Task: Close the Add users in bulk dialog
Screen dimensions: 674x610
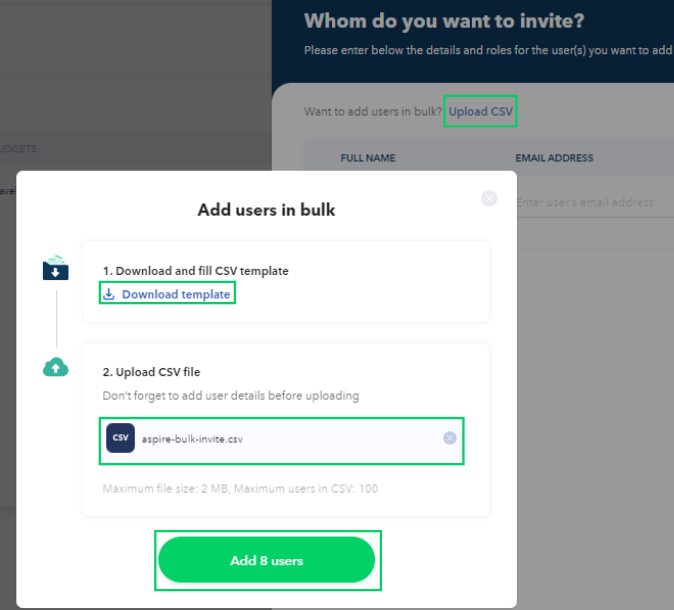Action: pos(489,198)
